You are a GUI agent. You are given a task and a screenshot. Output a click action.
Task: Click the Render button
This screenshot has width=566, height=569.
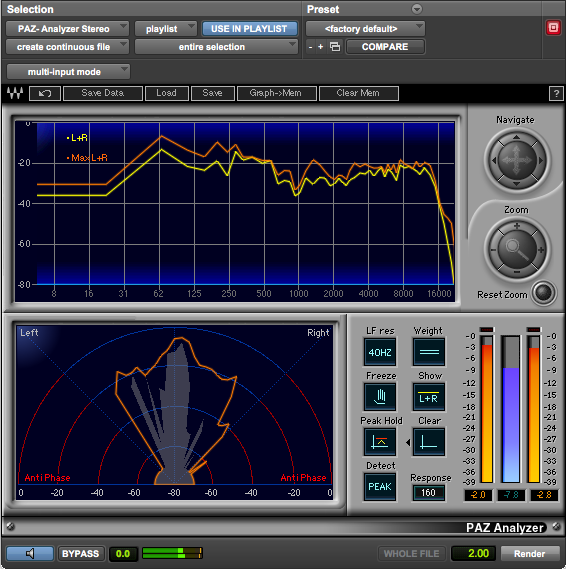coord(530,554)
